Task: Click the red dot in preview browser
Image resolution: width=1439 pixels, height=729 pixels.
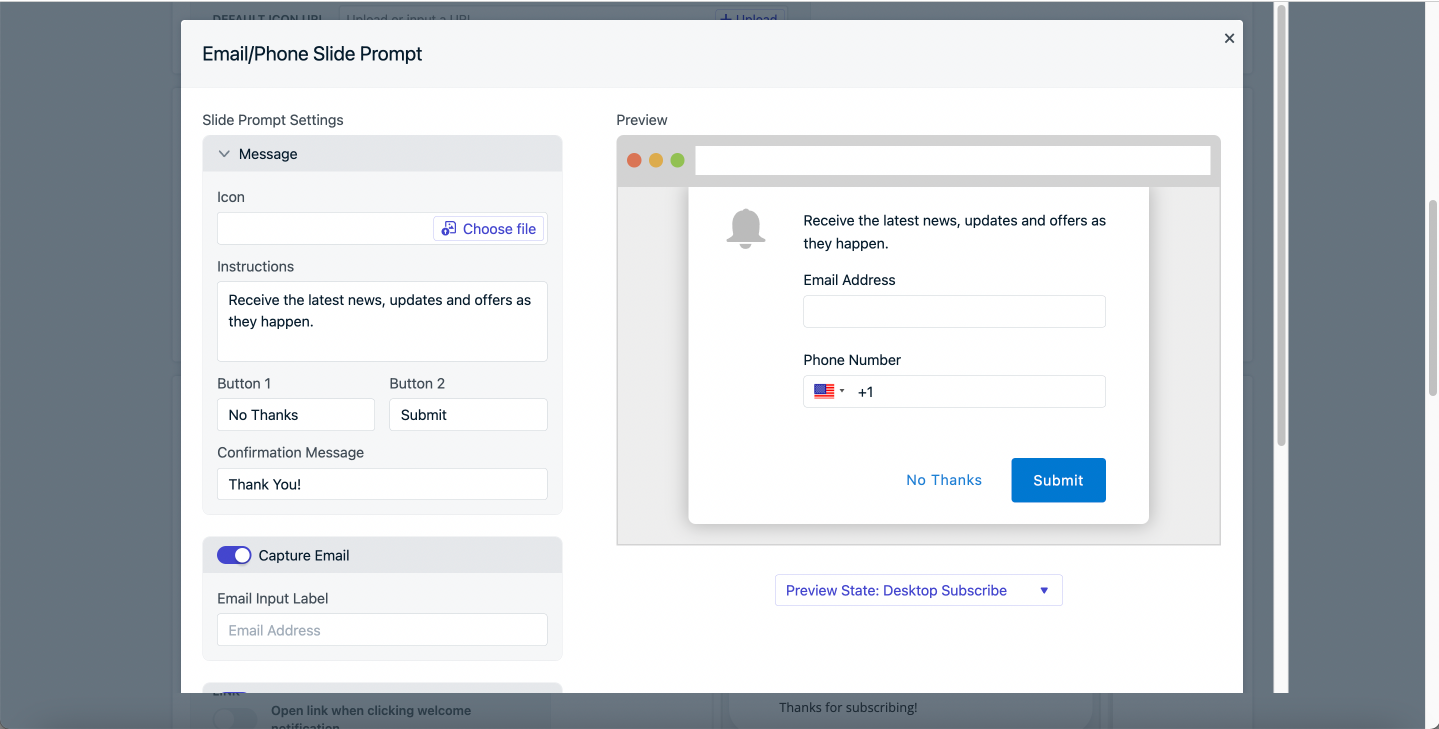Action: point(634,161)
